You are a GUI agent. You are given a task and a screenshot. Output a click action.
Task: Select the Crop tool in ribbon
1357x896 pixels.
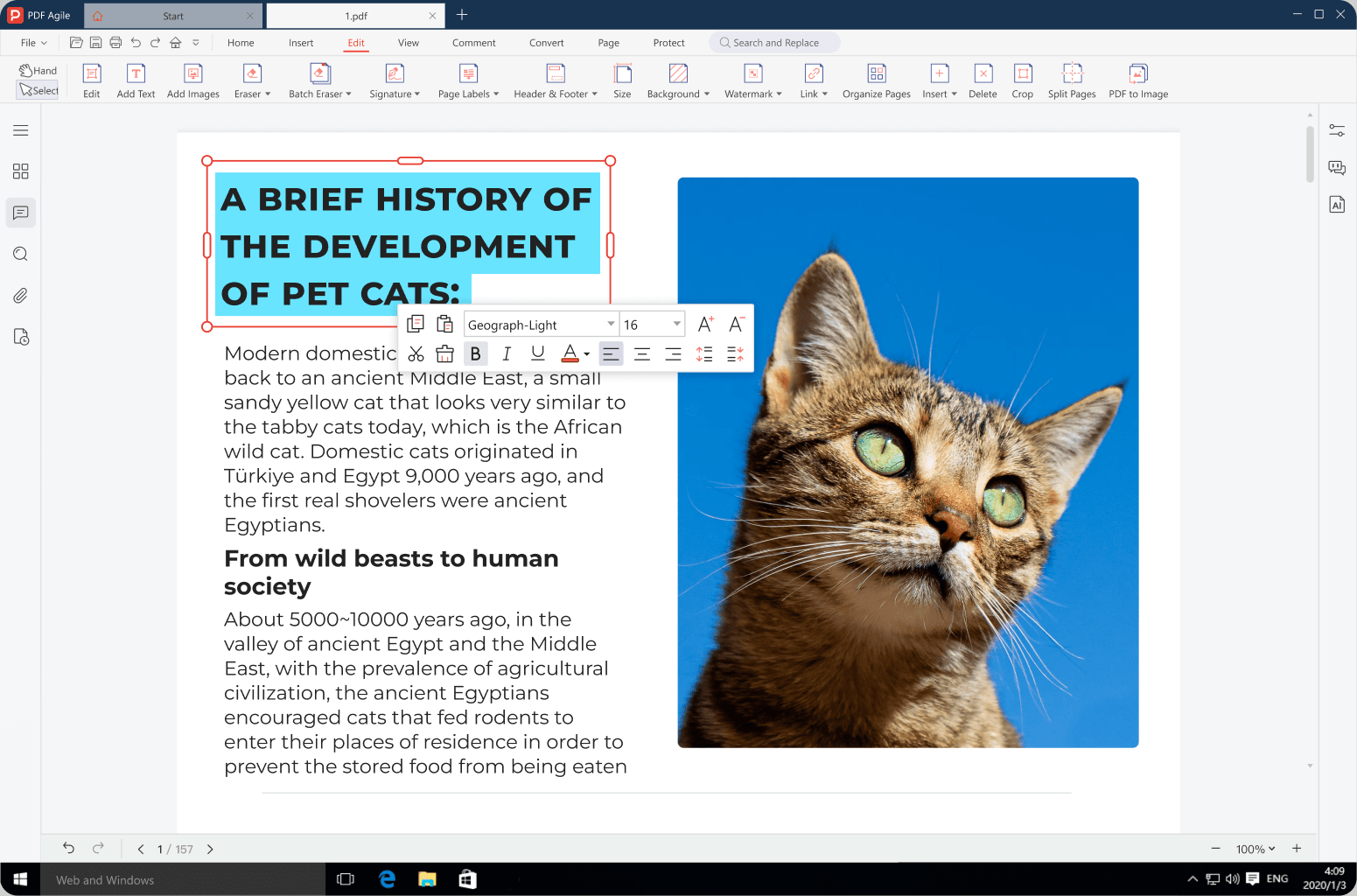point(1022,80)
